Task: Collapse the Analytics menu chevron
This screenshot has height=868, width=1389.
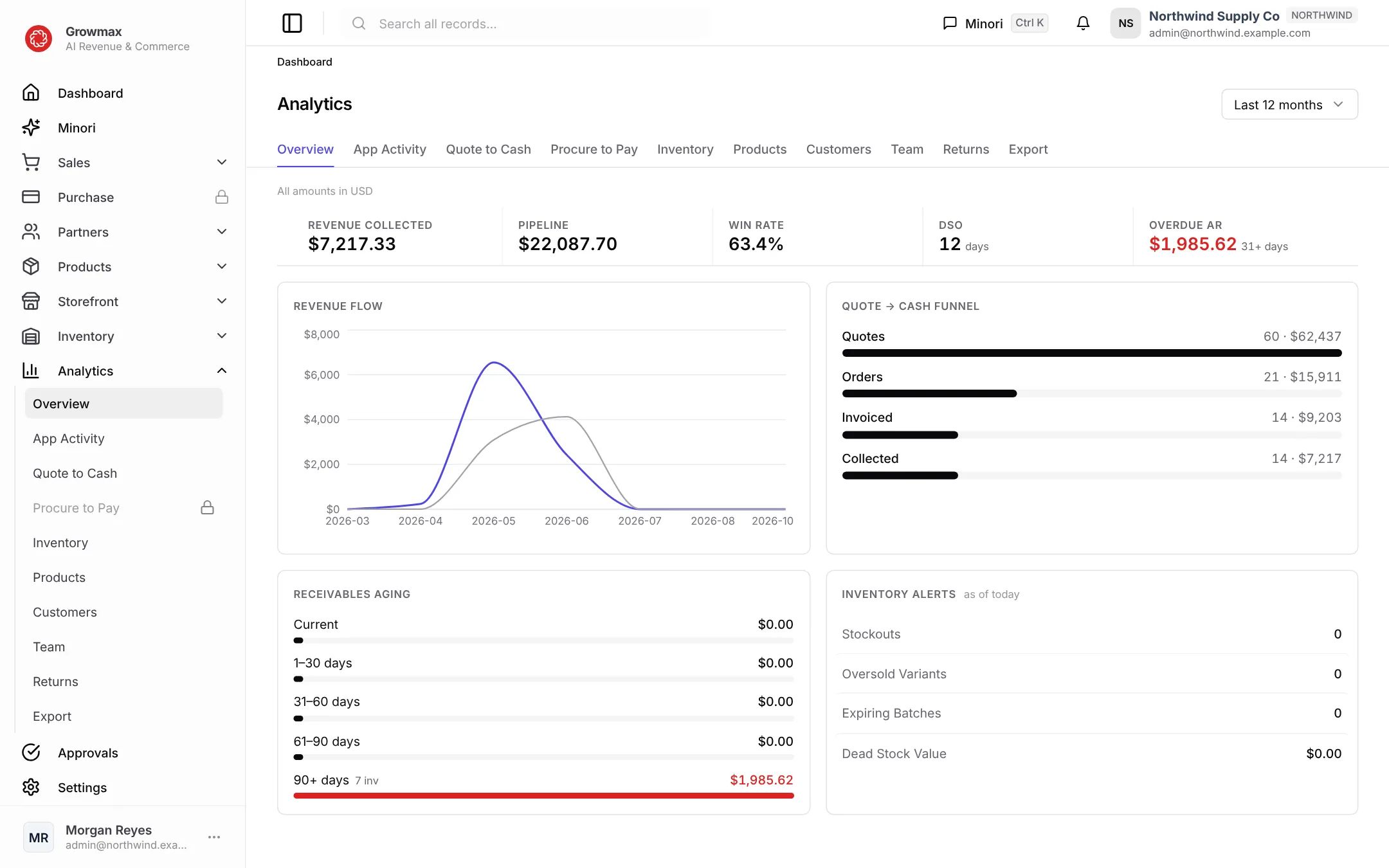Action: pyautogui.click(x=222, y=370)
